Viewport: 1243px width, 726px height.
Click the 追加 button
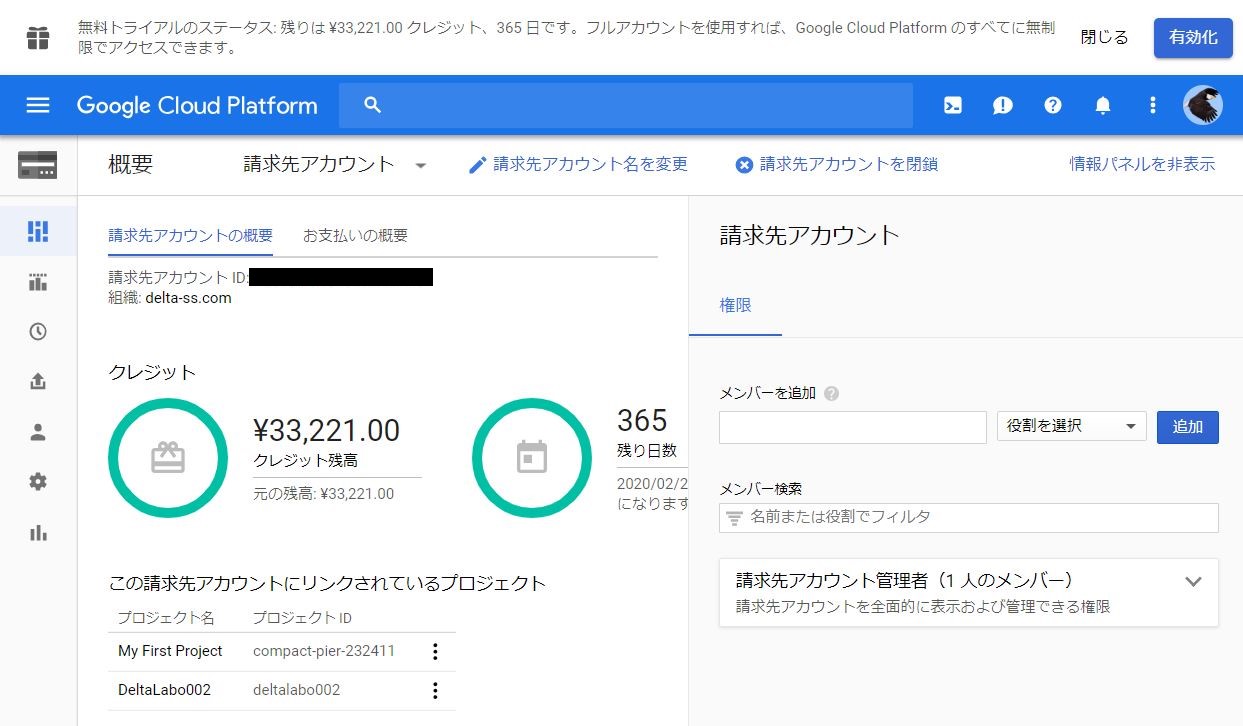[x=1188, y=427]
